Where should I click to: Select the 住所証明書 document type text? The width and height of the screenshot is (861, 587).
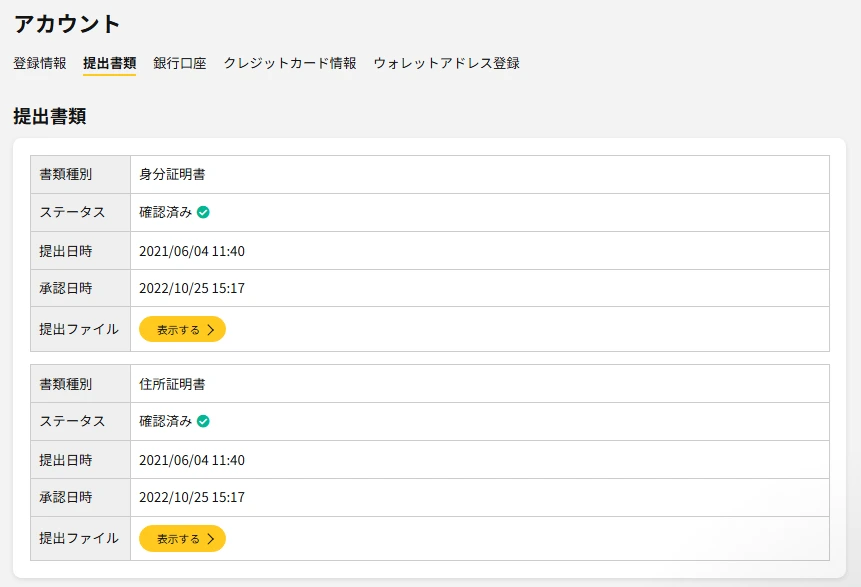pos(172,384)
